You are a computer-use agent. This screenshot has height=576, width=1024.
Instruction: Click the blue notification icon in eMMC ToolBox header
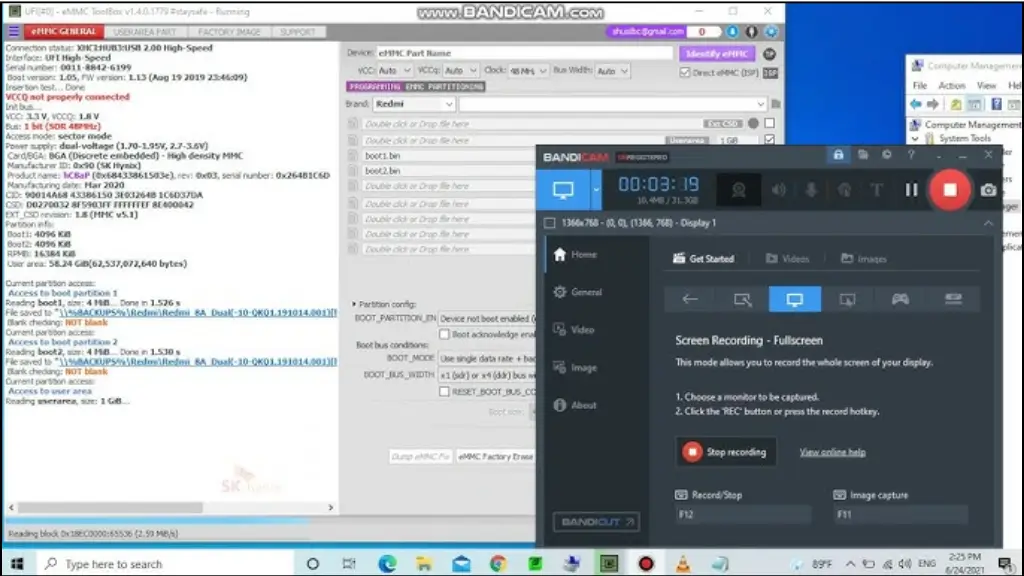pyautogui.click(x=733, y=31)
